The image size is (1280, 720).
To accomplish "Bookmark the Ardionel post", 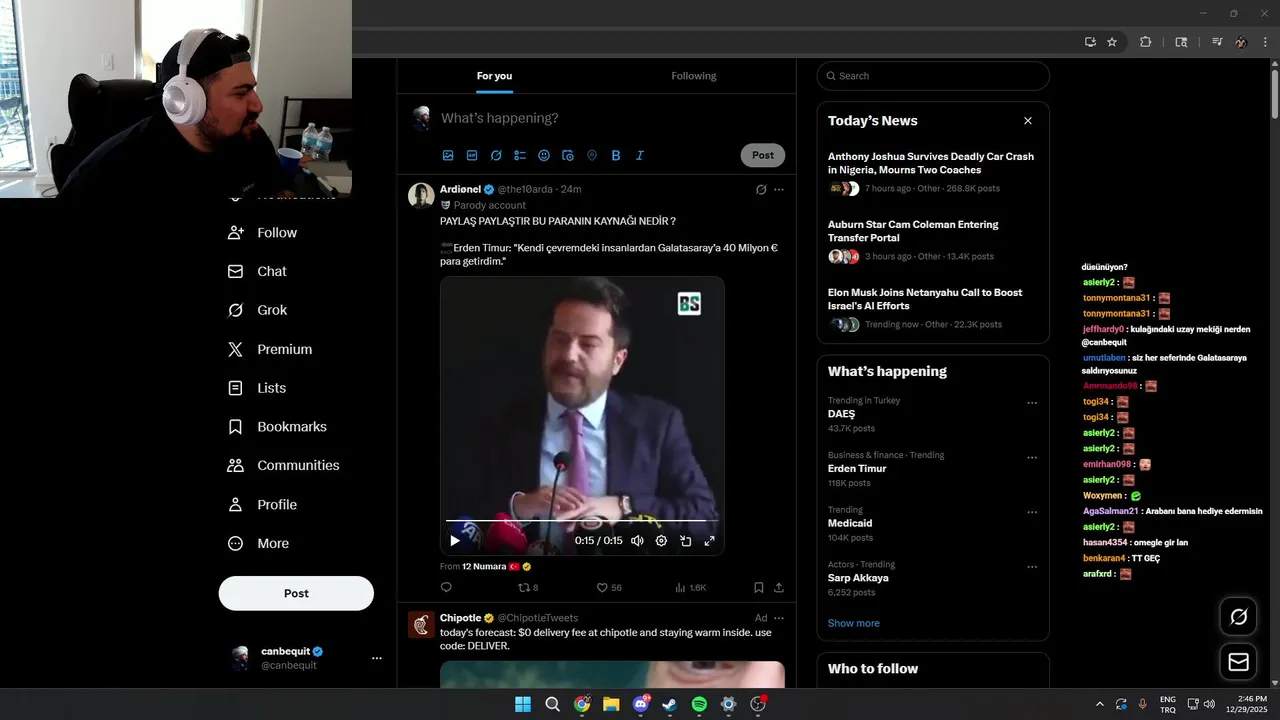I will 759,588.
